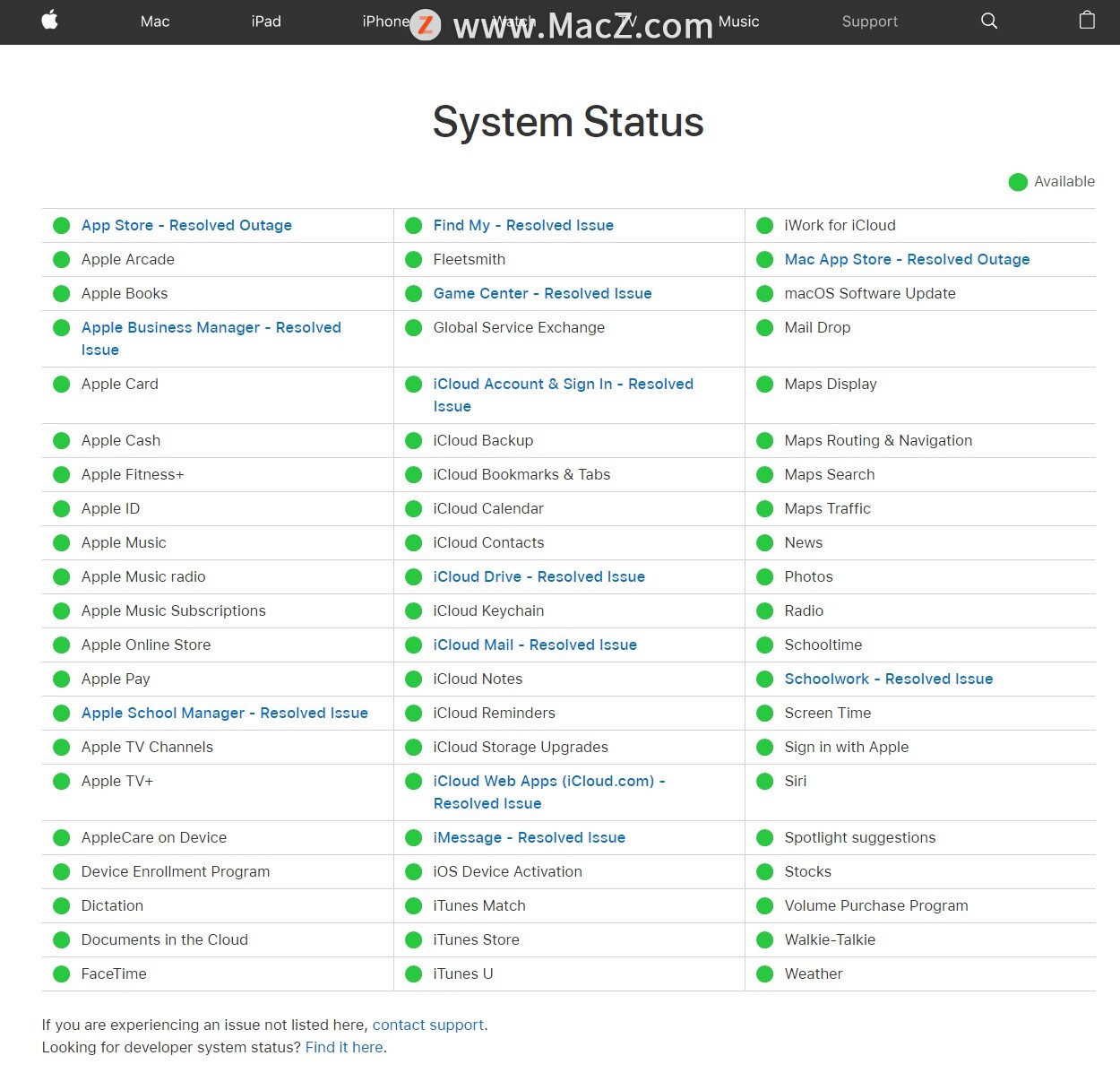Image resolution: width=1120 pixels, height=1073 pixels.
Task: Click the green status dot beside iCloud Backup
Action: pyautogui.click(x=413, y=441)
